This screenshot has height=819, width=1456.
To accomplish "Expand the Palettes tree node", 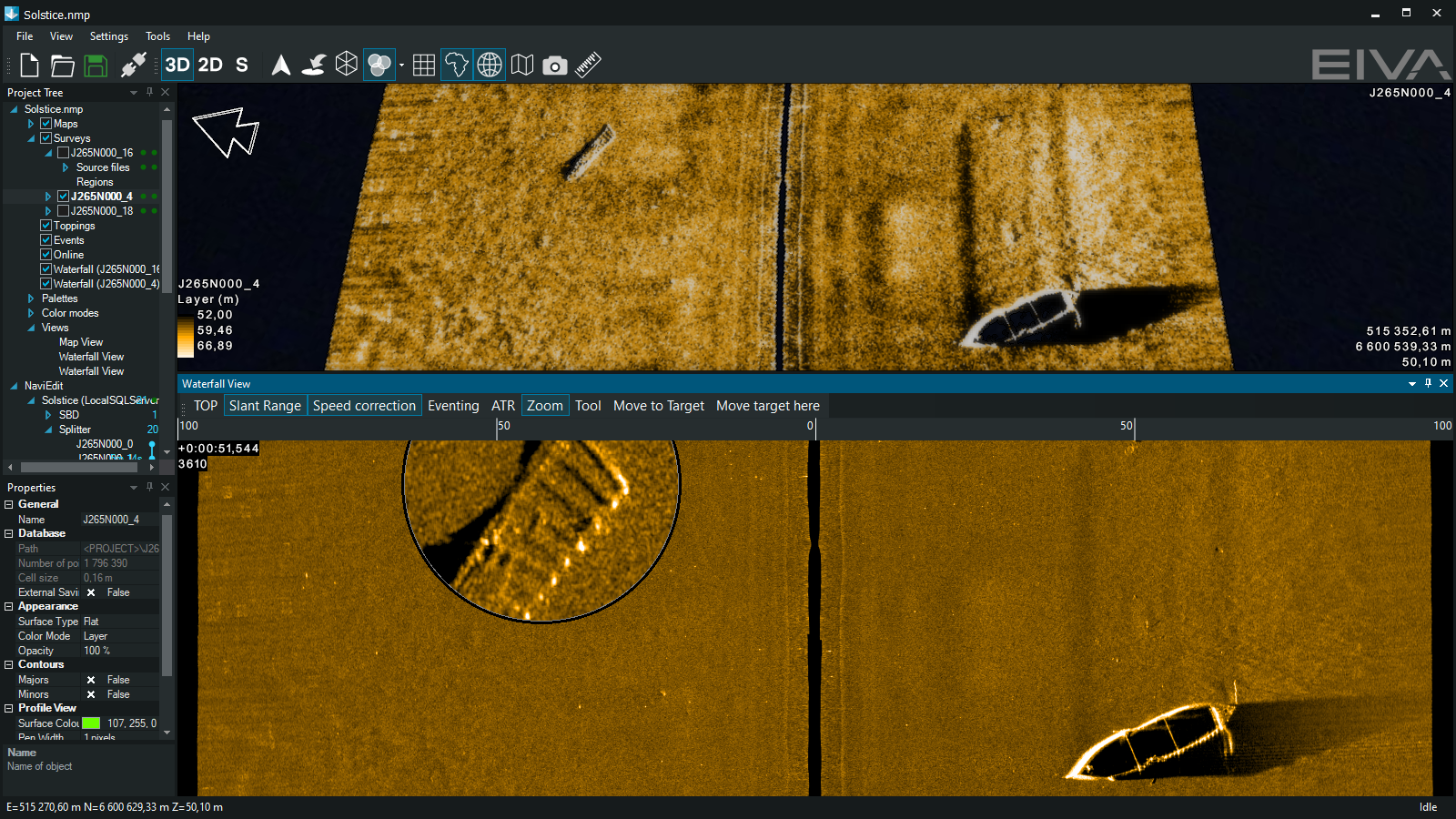I will click(x=31, y=298).
